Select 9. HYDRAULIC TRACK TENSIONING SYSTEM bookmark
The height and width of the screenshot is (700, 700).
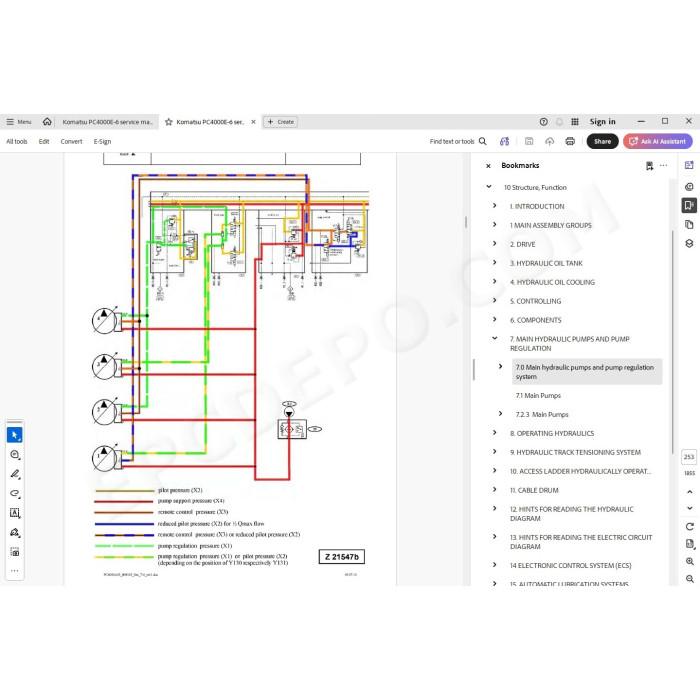[575, 453]
